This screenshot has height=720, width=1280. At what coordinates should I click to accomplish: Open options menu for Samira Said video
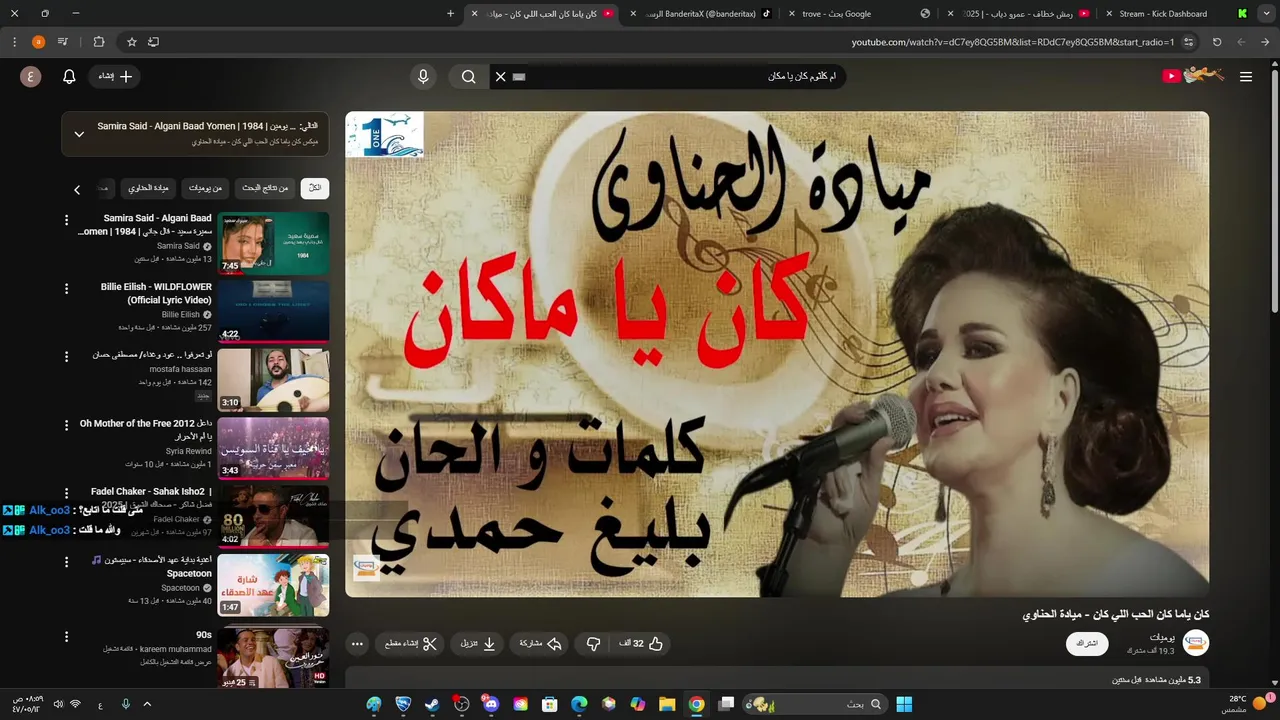click(67, 220)
